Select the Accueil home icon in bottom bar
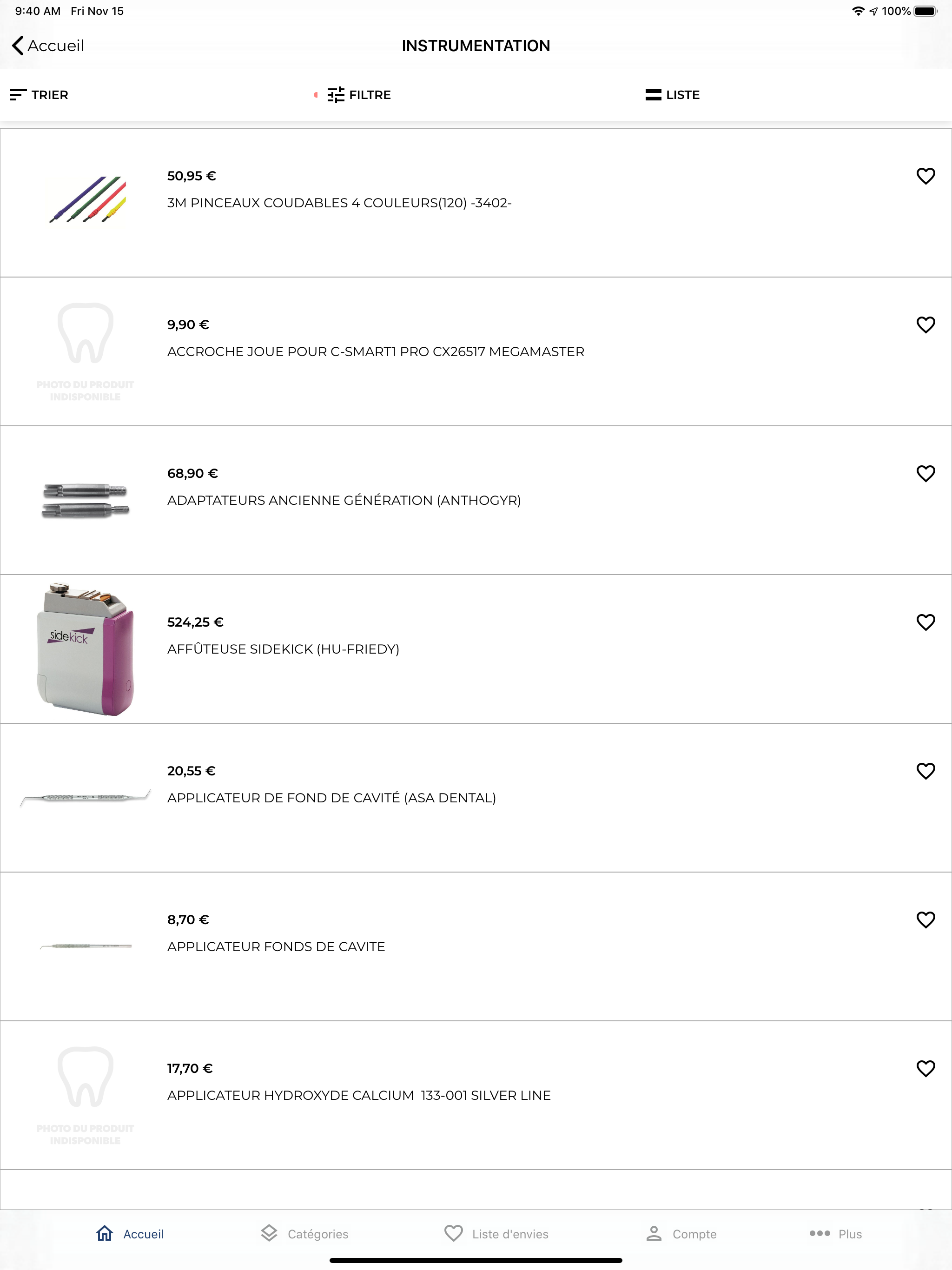The height and width of the screenshot is (1270, 952). [105, 1233]
